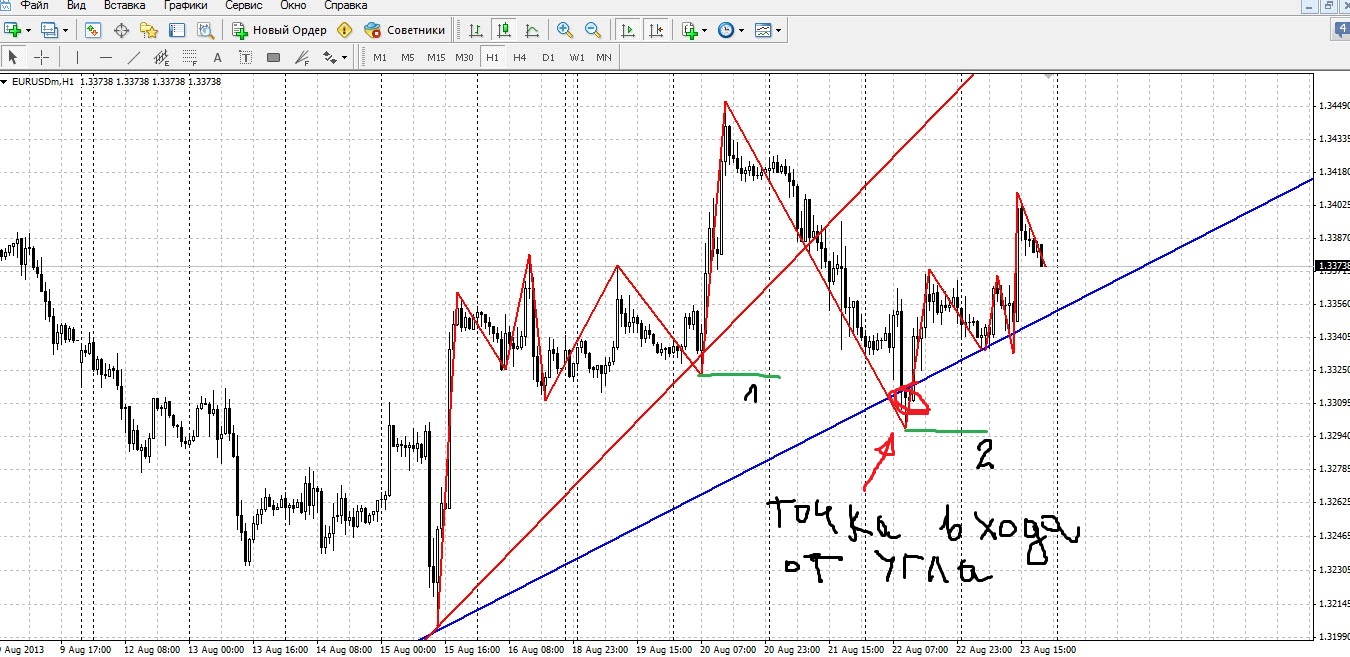Image resolution: width=1350 pixels, height=657 pixels.
Task: Switch chart to candlesticks mode
Action: tap(504, 30)
